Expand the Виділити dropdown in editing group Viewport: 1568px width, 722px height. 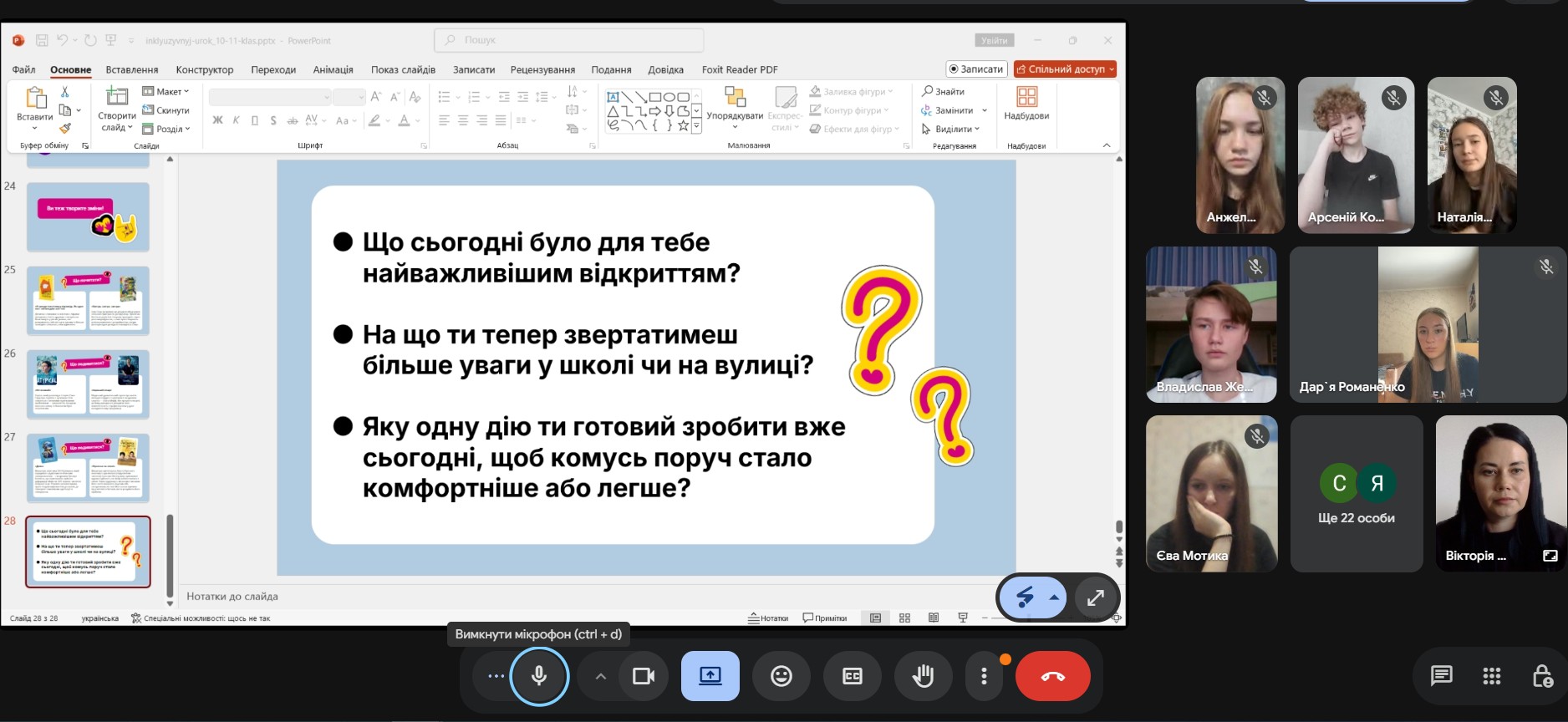point(950,130)
